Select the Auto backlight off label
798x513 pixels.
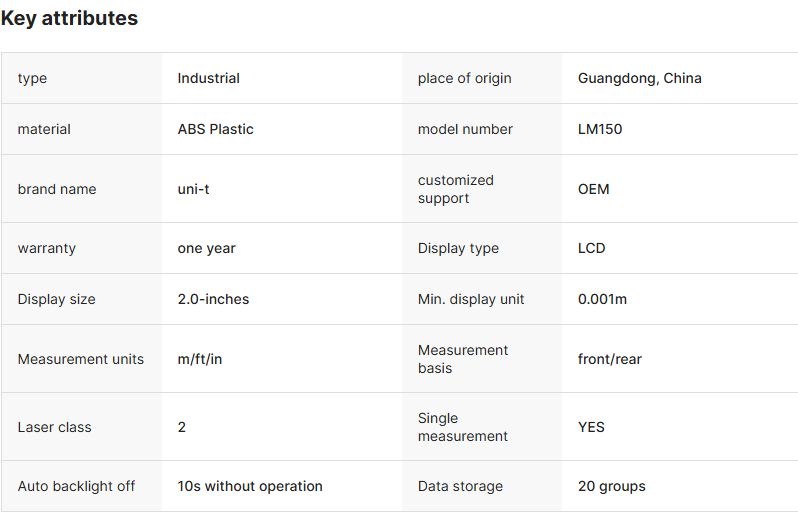[x=76, y=486]
